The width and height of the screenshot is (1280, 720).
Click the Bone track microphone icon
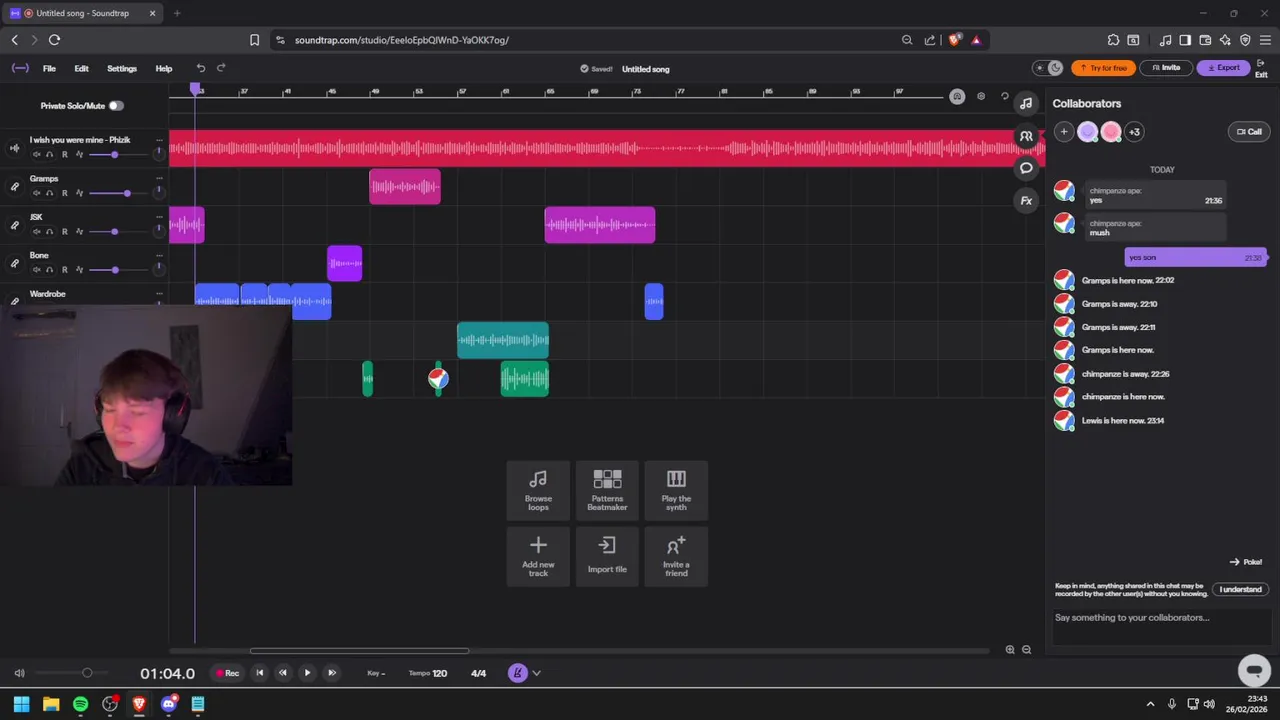click(14, 263)
